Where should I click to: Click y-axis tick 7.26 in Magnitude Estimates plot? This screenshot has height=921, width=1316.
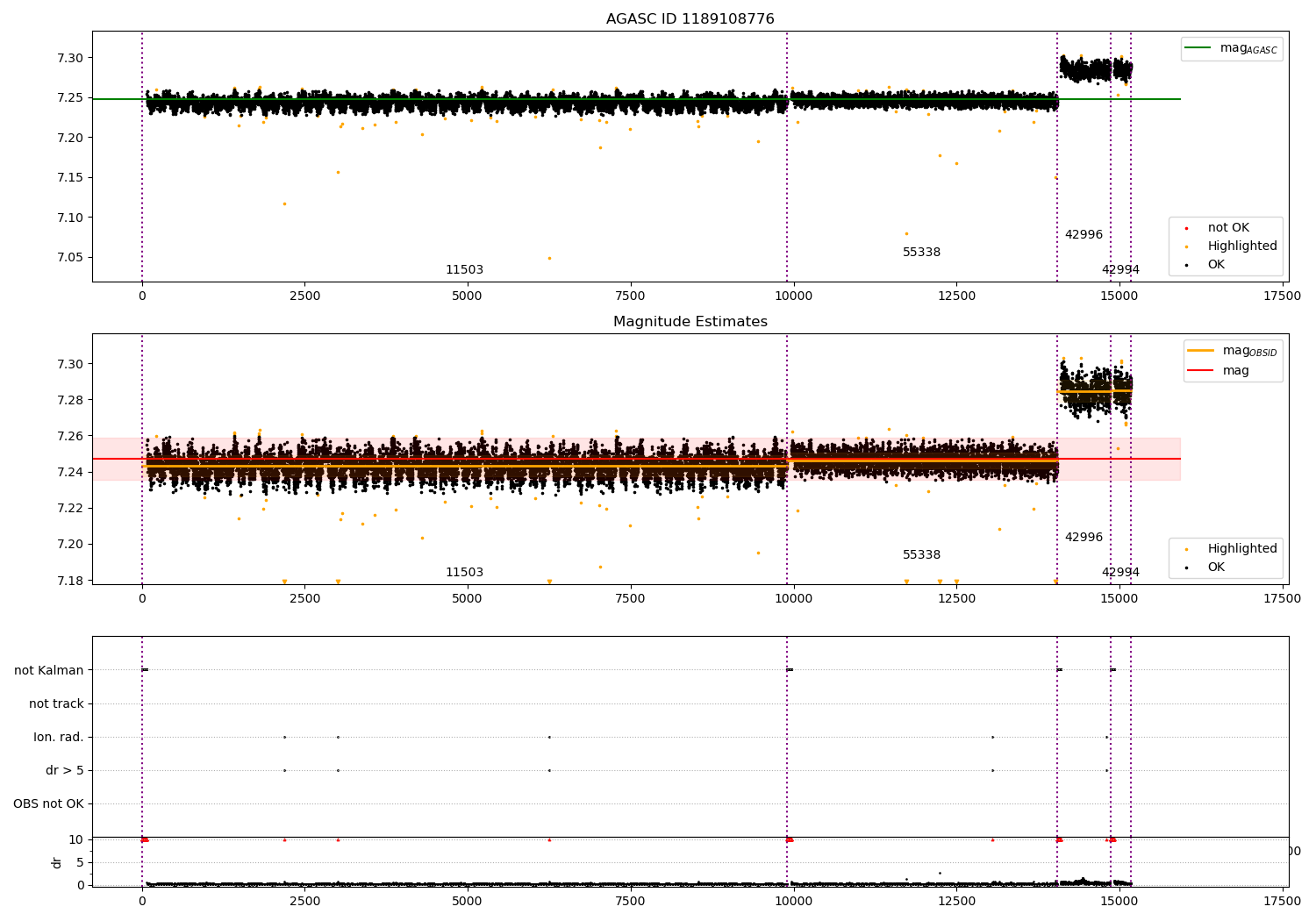coord(70,436)
